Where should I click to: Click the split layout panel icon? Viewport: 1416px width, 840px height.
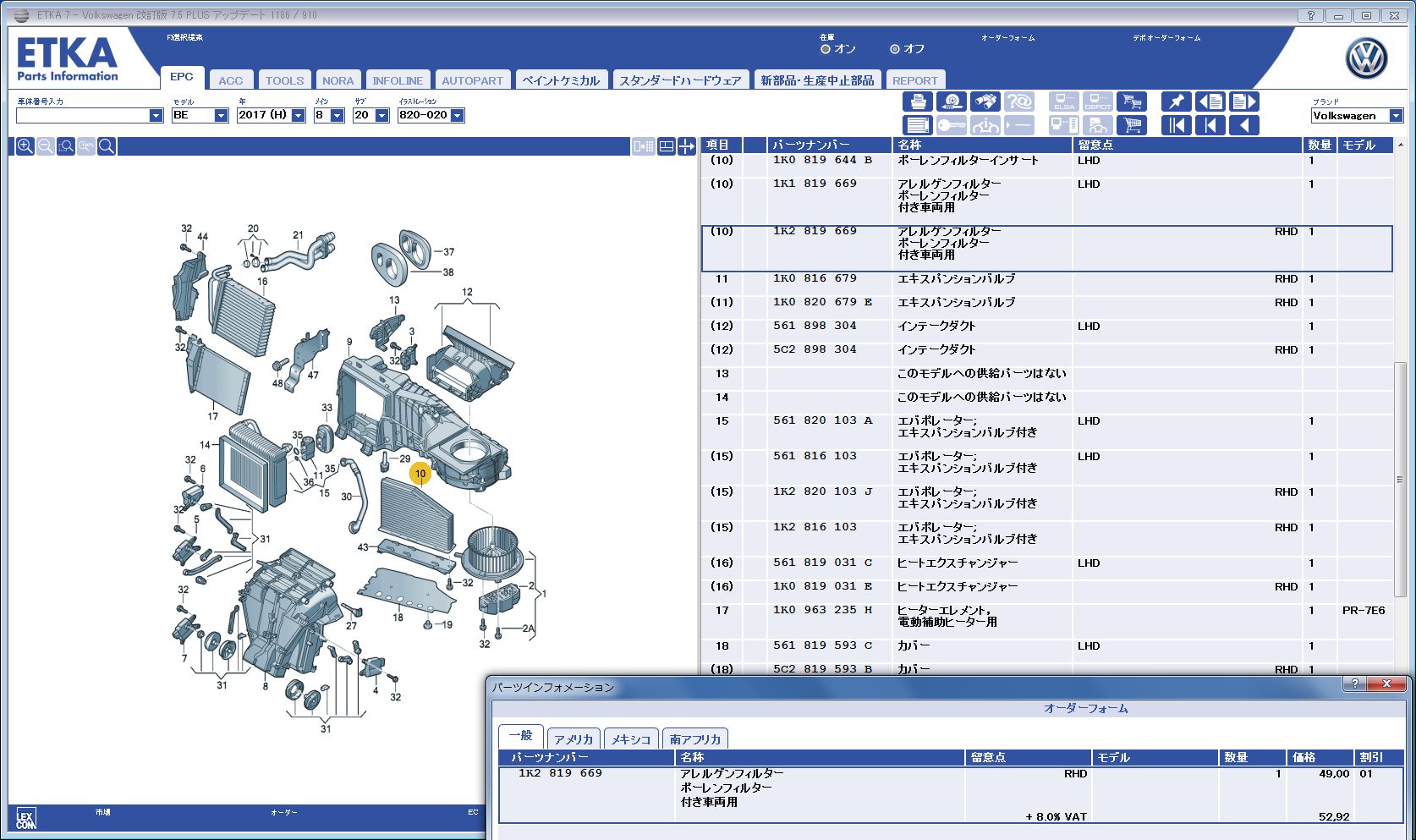click(667, 146)
